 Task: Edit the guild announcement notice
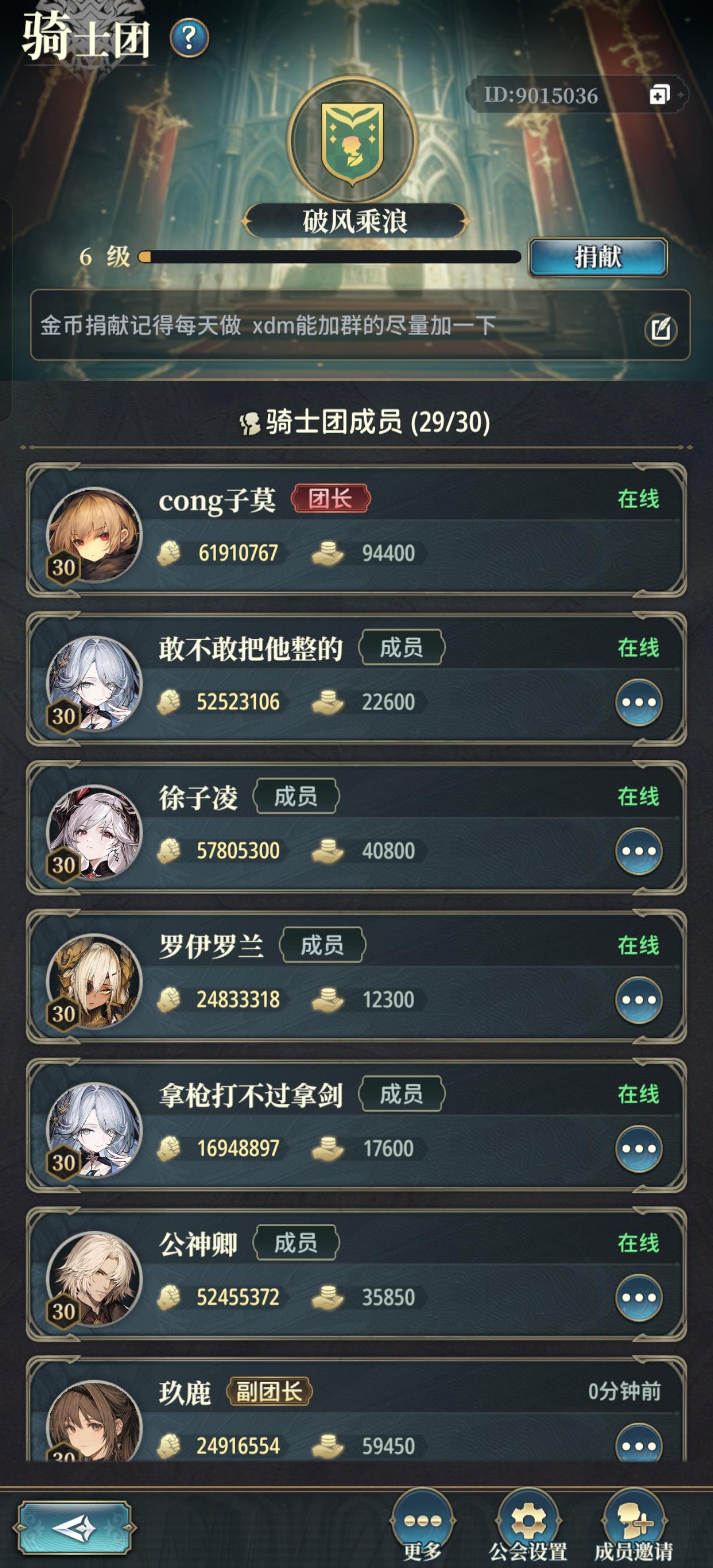(661, 329)
